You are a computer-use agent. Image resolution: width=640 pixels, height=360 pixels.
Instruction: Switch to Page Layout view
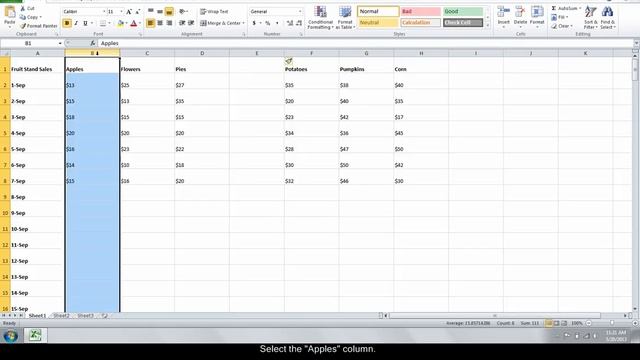point(556,323)
